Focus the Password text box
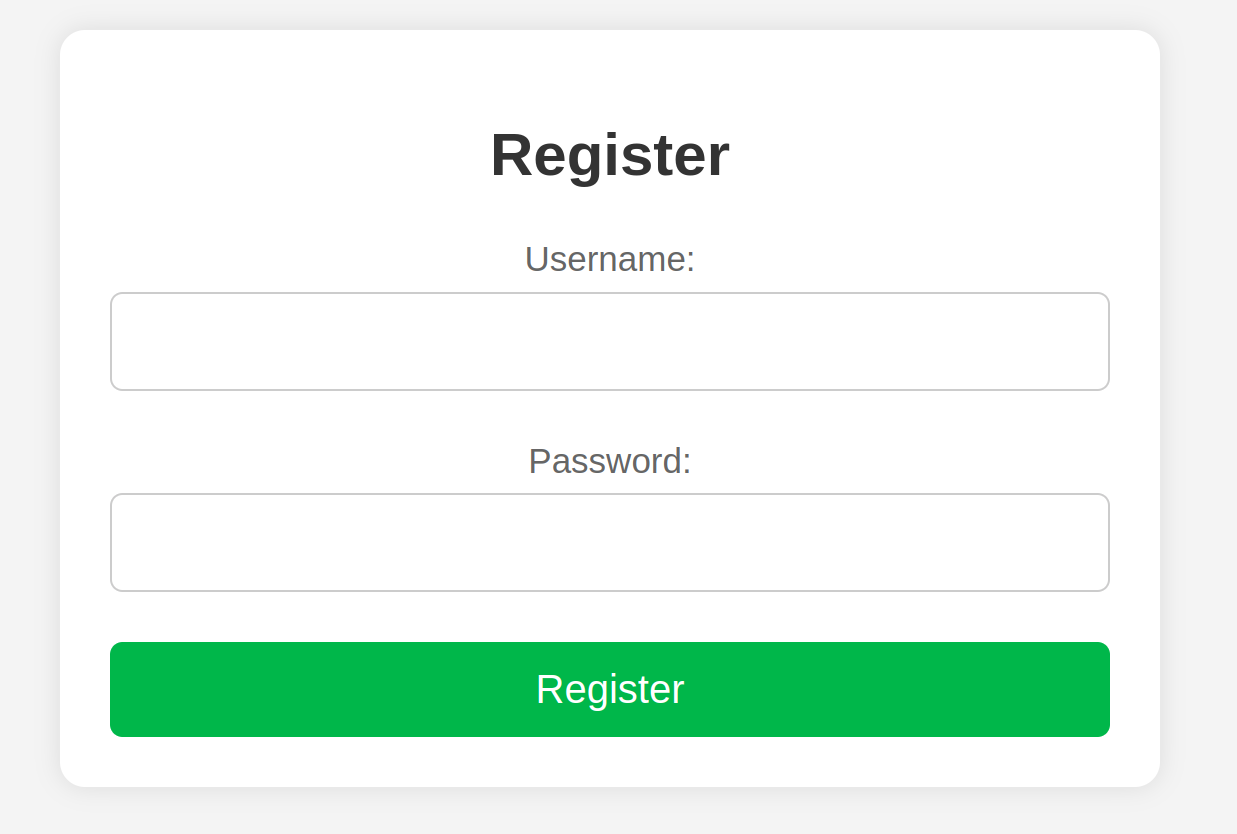 click(x=610, y=542)
